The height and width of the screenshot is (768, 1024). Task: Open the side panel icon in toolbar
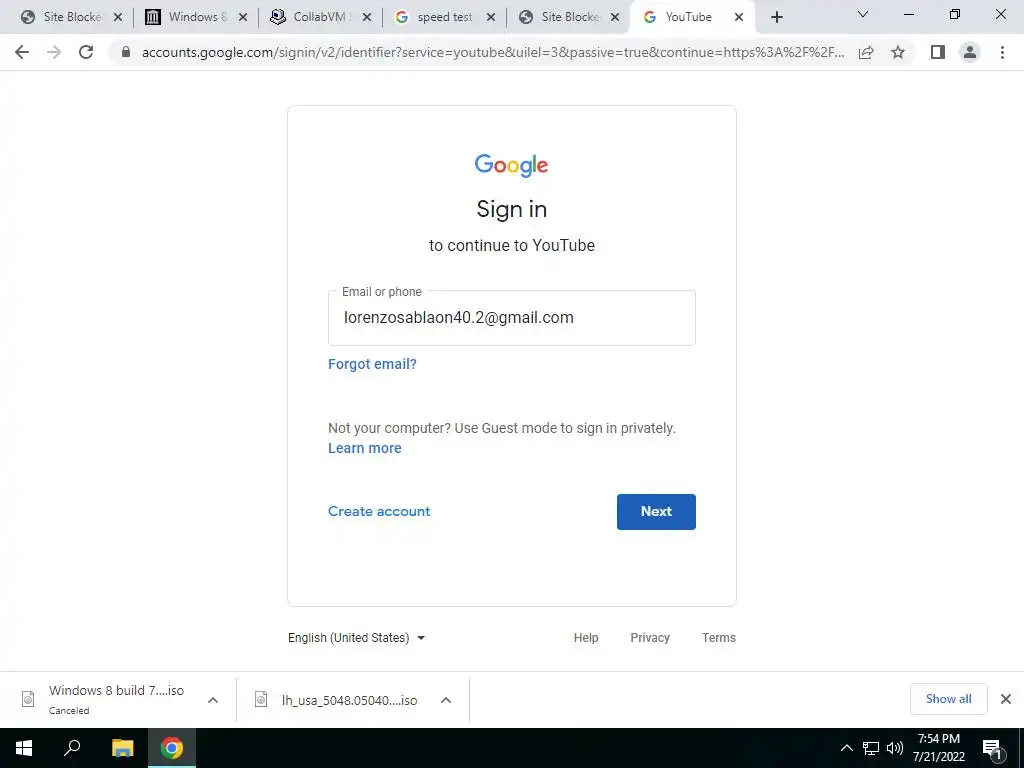938,52
